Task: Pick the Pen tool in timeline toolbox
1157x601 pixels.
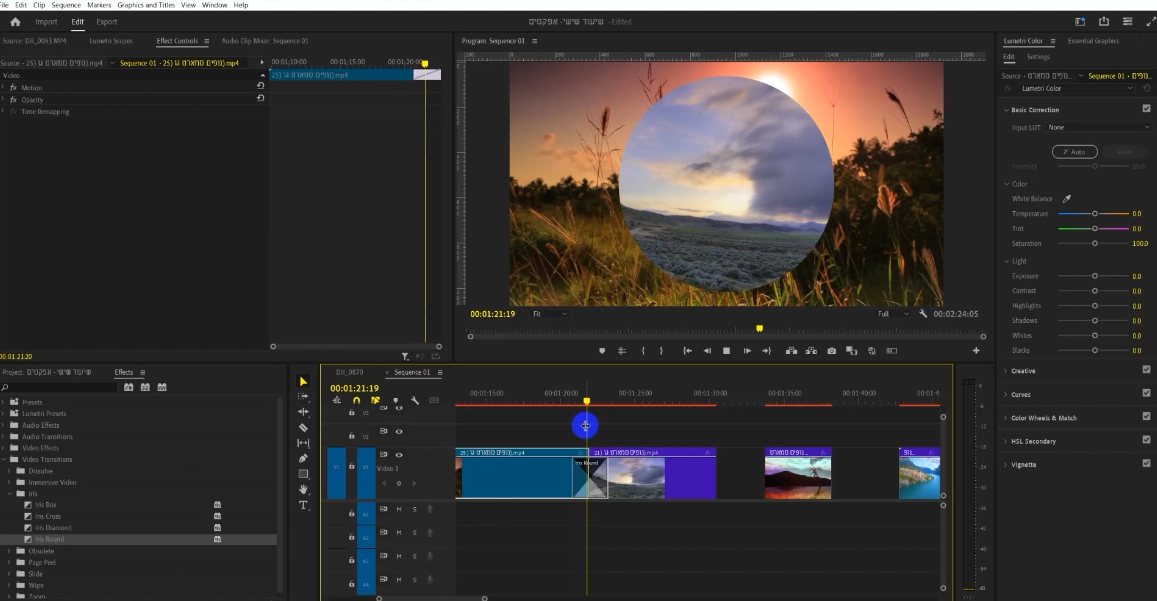Action: click(304, 458)
